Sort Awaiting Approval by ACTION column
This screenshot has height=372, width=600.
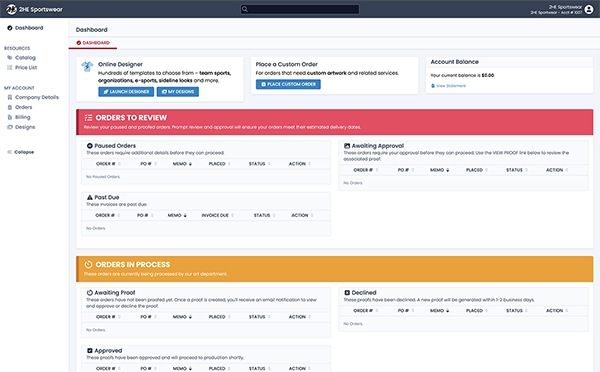coord(557,170)
